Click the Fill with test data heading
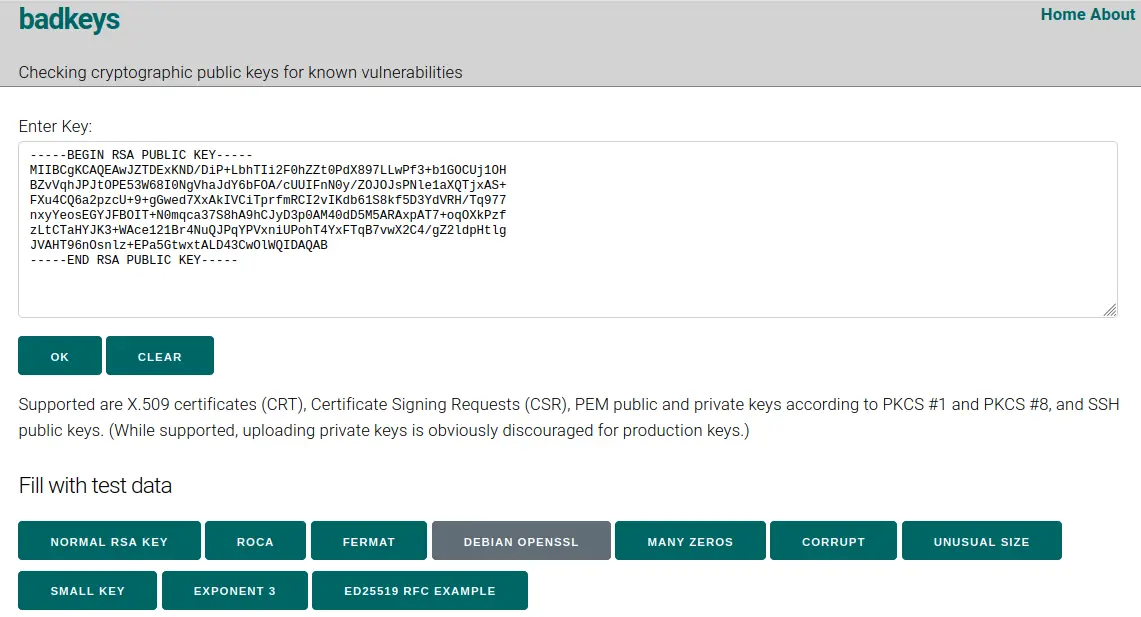The image size is (1141, 617). click(96, 485)
